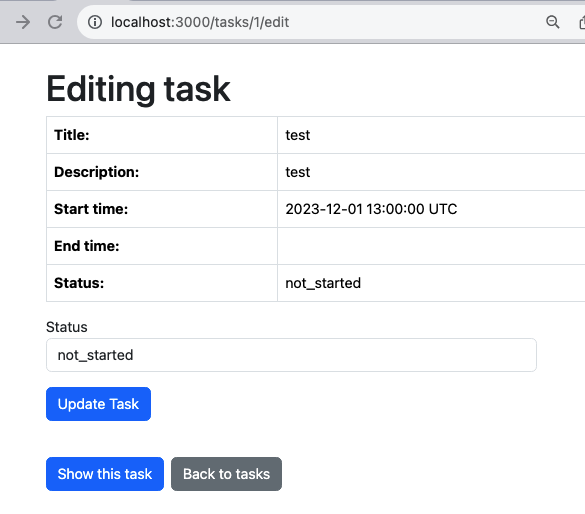Open the Show this task link
Image resolution: width=585 pixels, height=514 pixels.
[x=105, y=474]
